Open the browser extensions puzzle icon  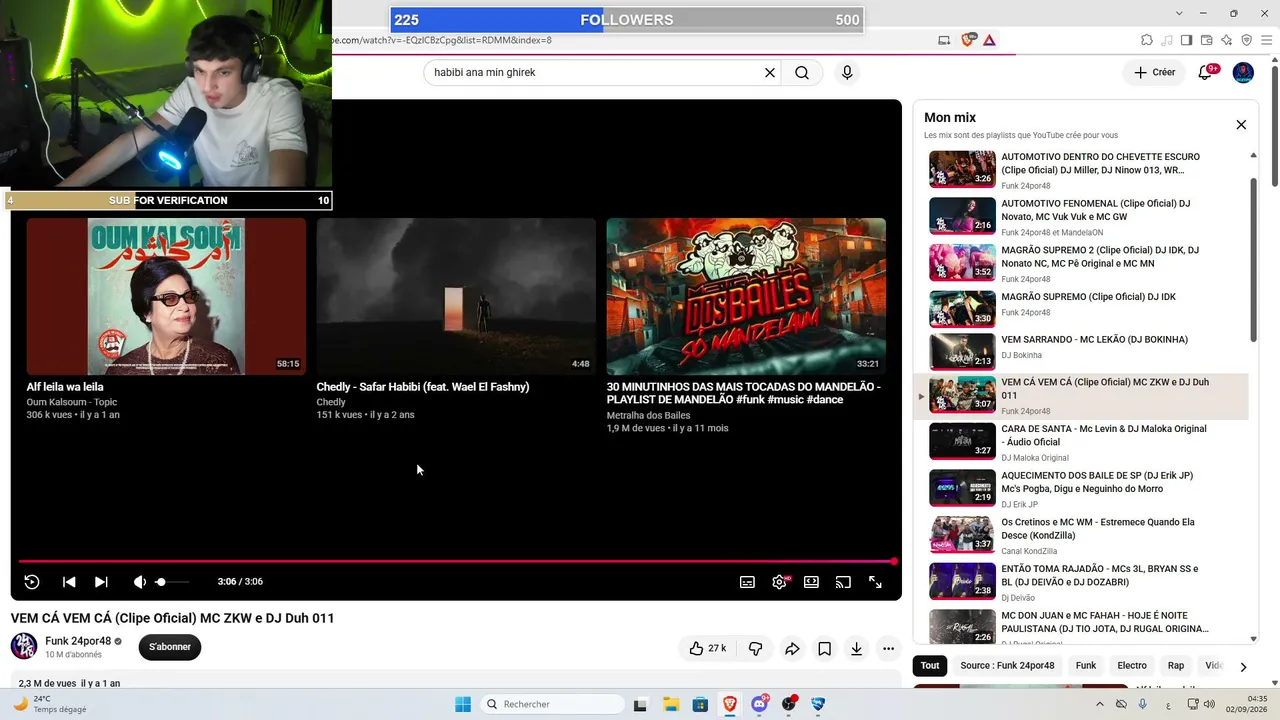click(x=1147, y=40)
